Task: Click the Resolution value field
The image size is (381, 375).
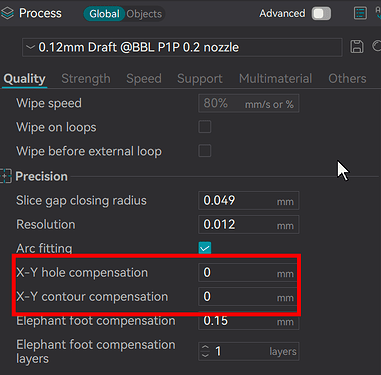Action: [248, 224]
